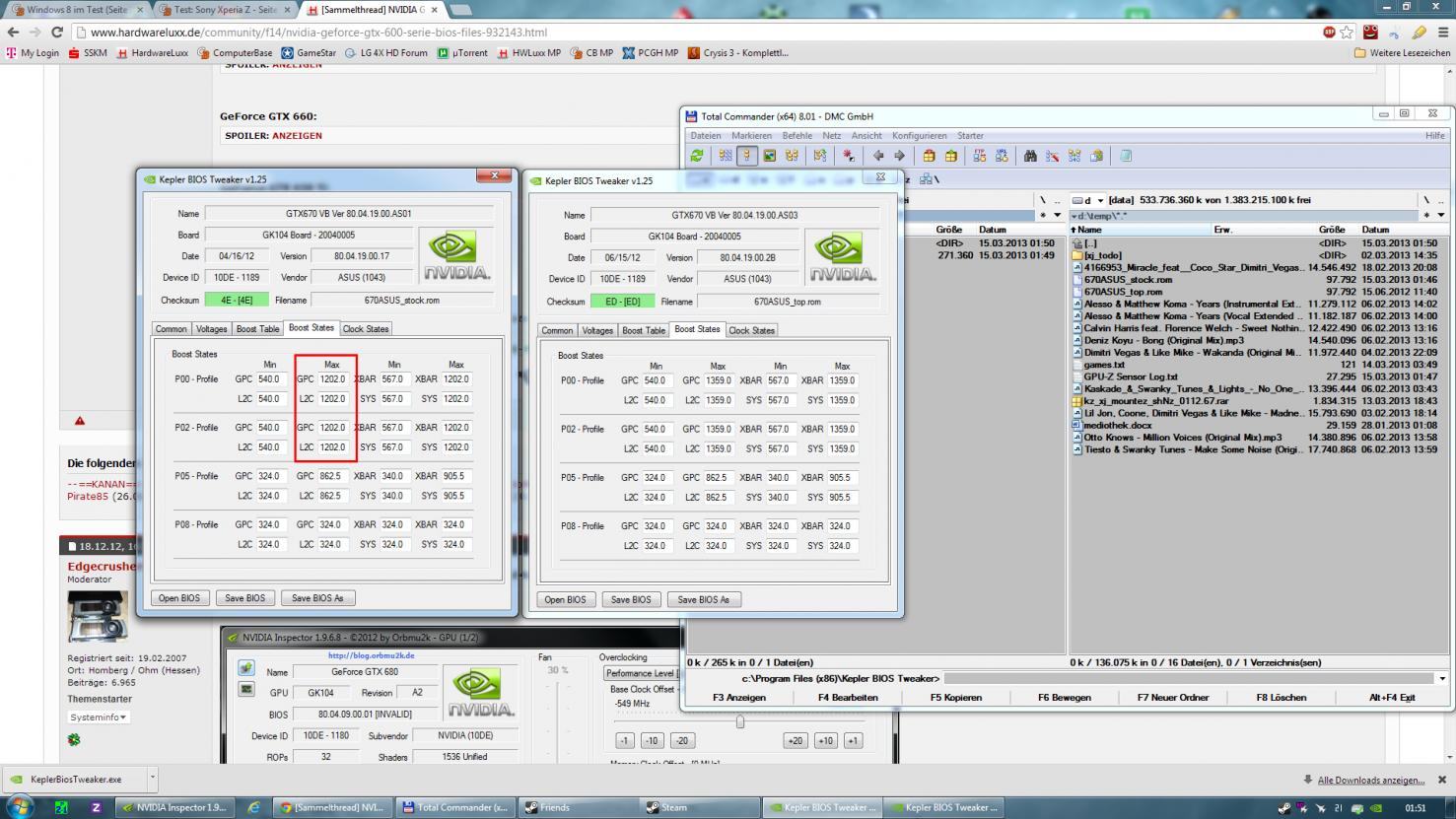
Task: Open Chrome's menu via the three-line icon
Action: coord(1443,33)
